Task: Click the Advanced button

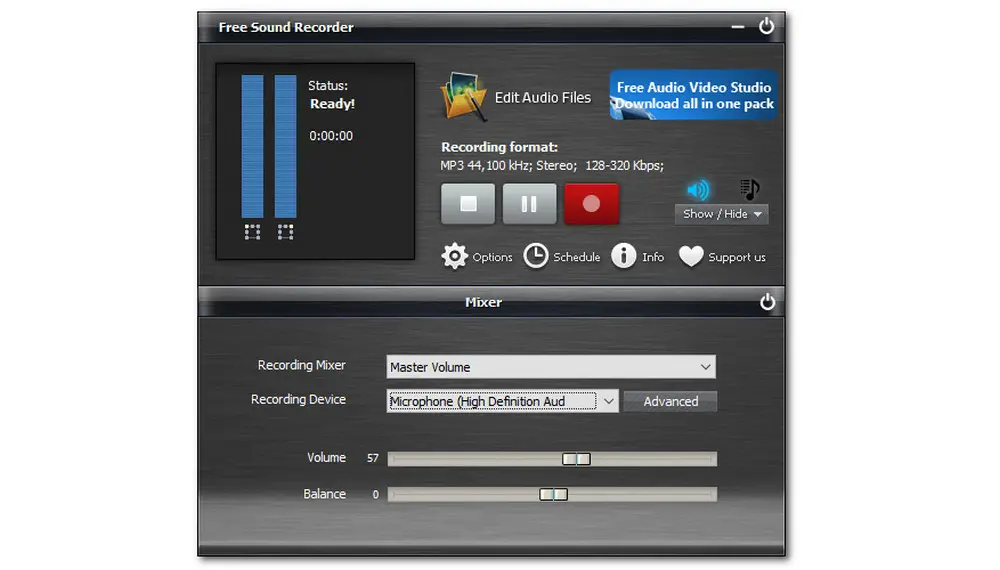Action: pyautogui.click(x=670, y=401)
